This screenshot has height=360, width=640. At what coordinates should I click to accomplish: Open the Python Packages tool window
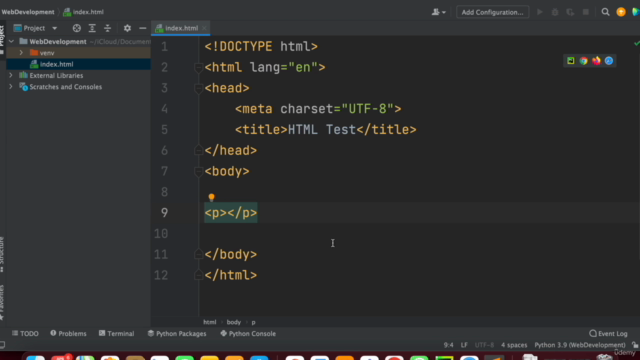177,333
